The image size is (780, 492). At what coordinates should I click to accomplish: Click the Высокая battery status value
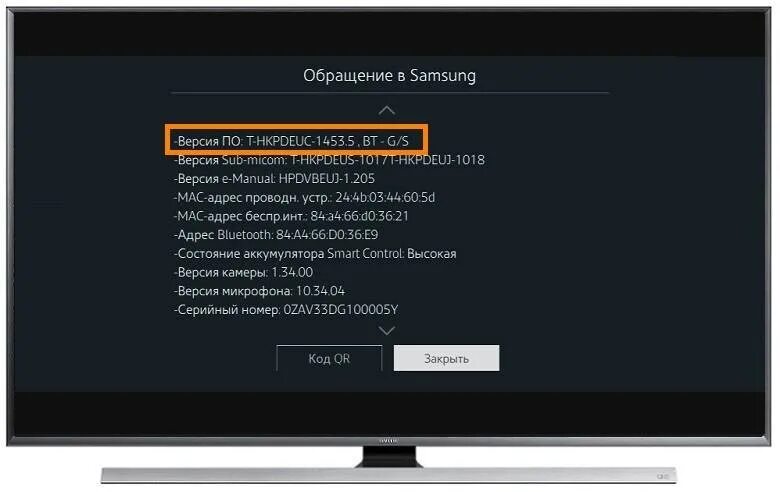coord(432,254)
